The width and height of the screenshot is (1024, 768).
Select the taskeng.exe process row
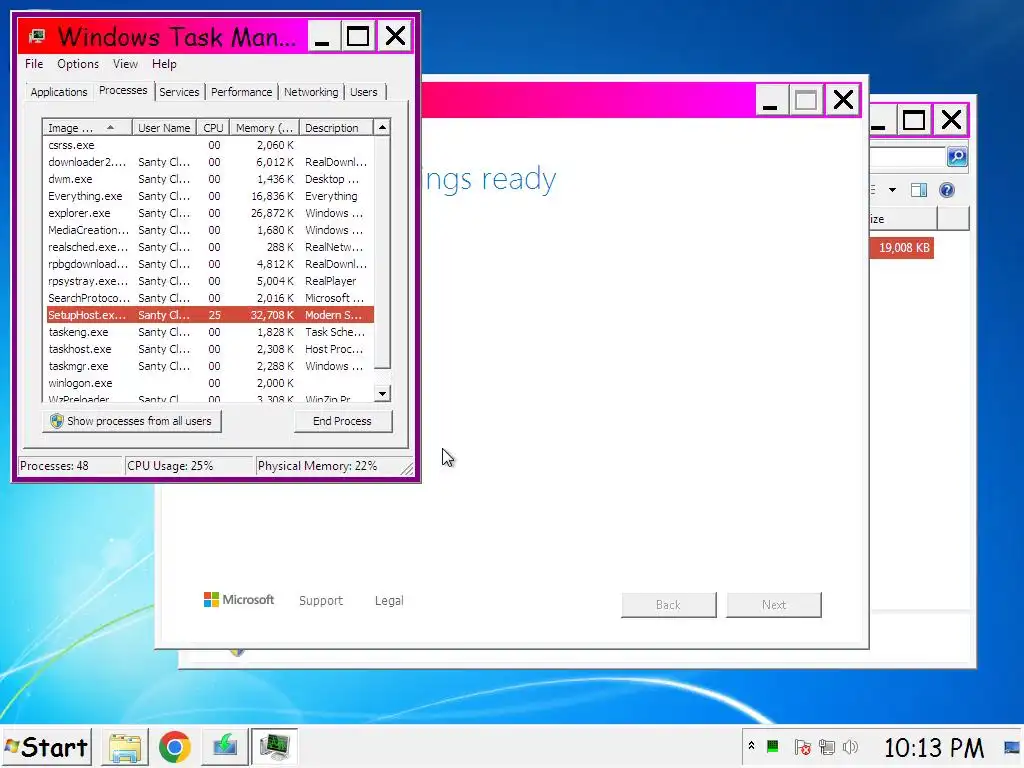pyautogui.click(x=209, y=332)
